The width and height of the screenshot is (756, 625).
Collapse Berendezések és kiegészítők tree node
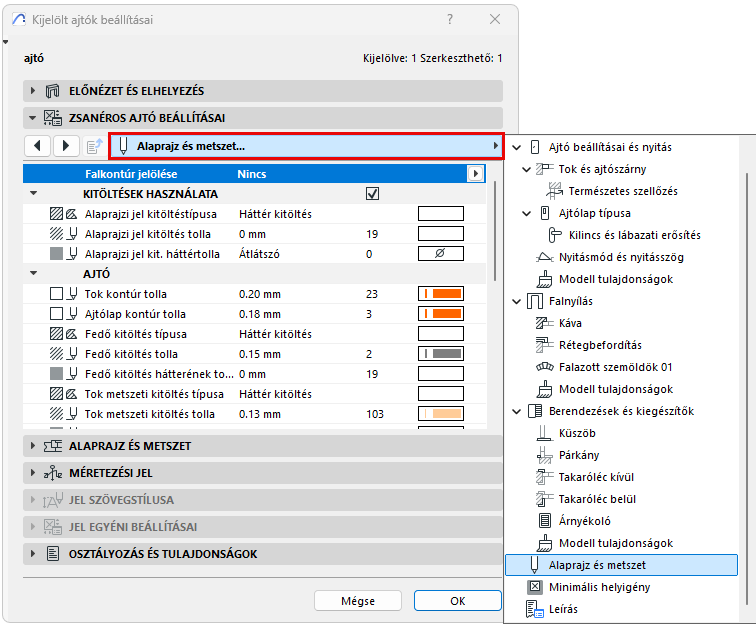coord(516,411)
